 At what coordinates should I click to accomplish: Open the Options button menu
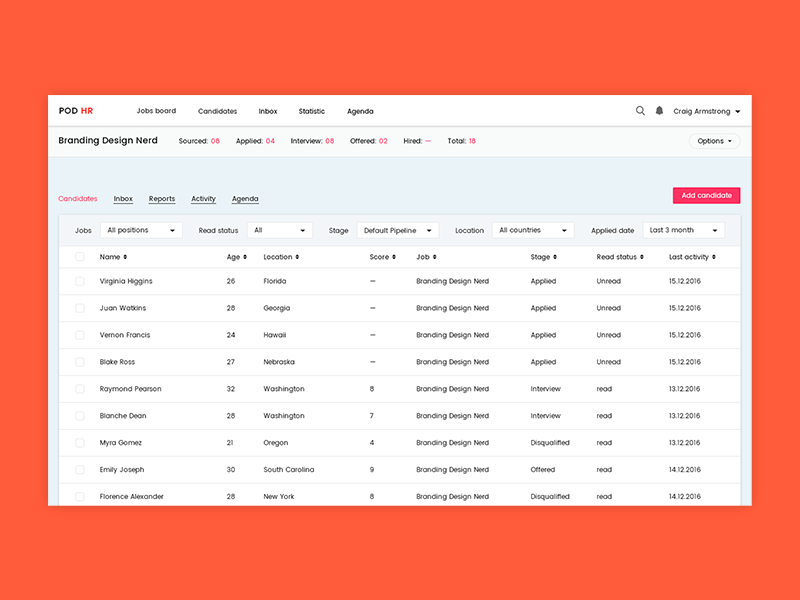pyautogui.click(x=715, y=141)
